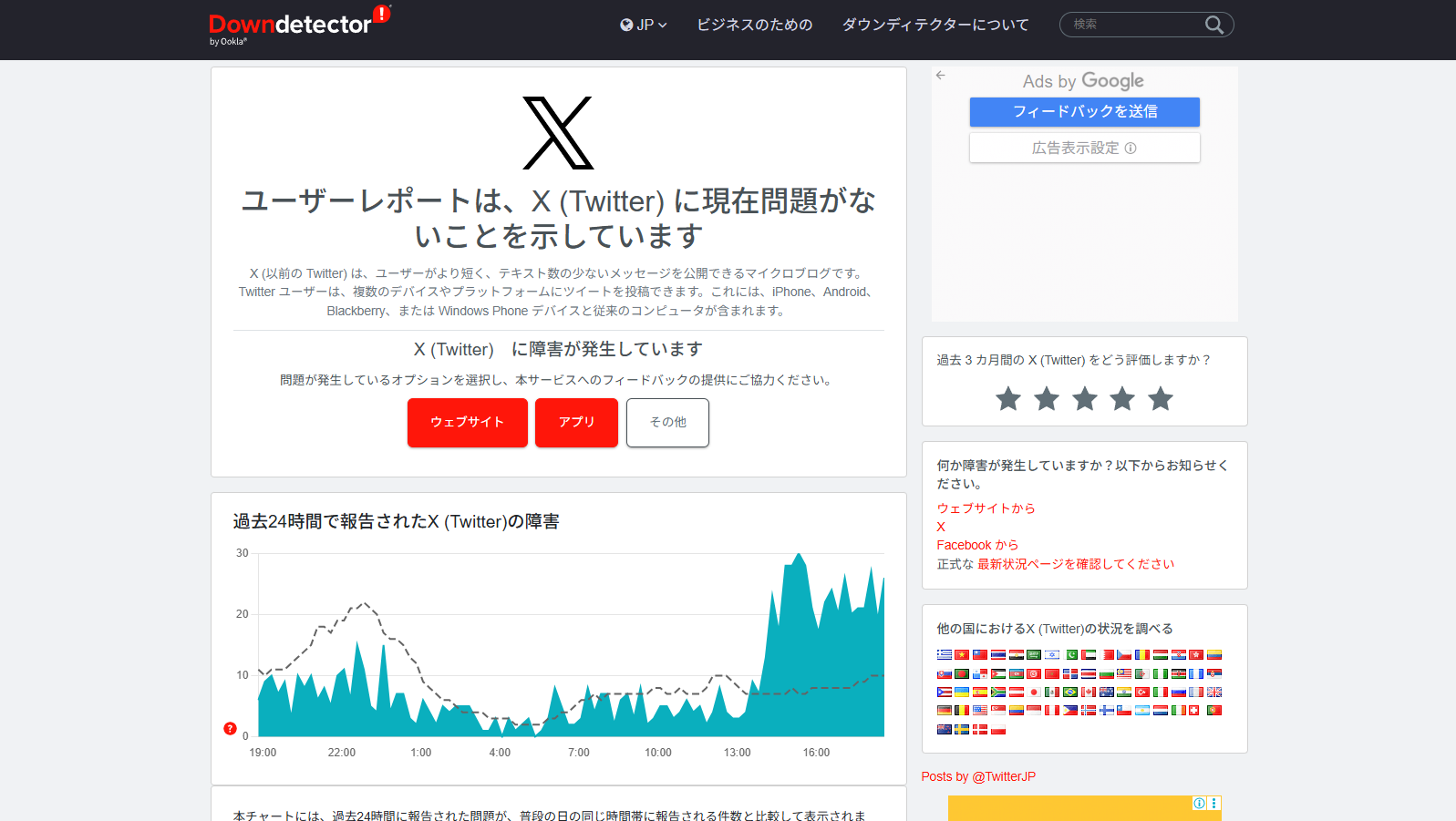Click the search magnifier icon

(1213, 25)
